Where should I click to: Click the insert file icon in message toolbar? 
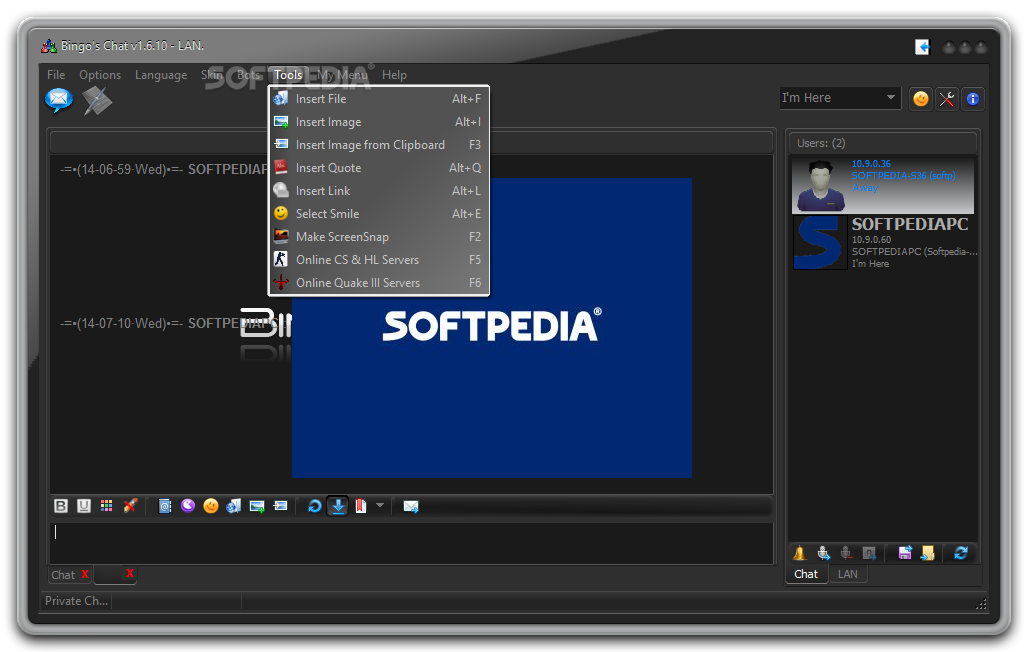coord(233,506)
